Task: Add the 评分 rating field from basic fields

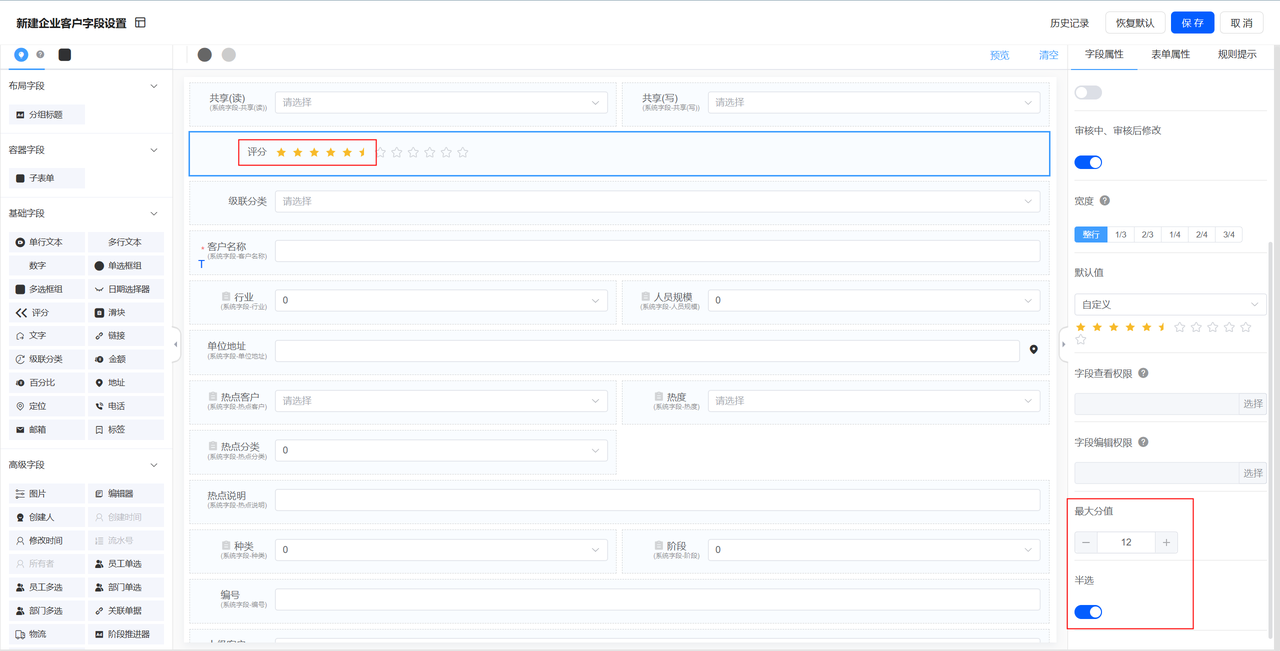Action: [x=42, y=313]
